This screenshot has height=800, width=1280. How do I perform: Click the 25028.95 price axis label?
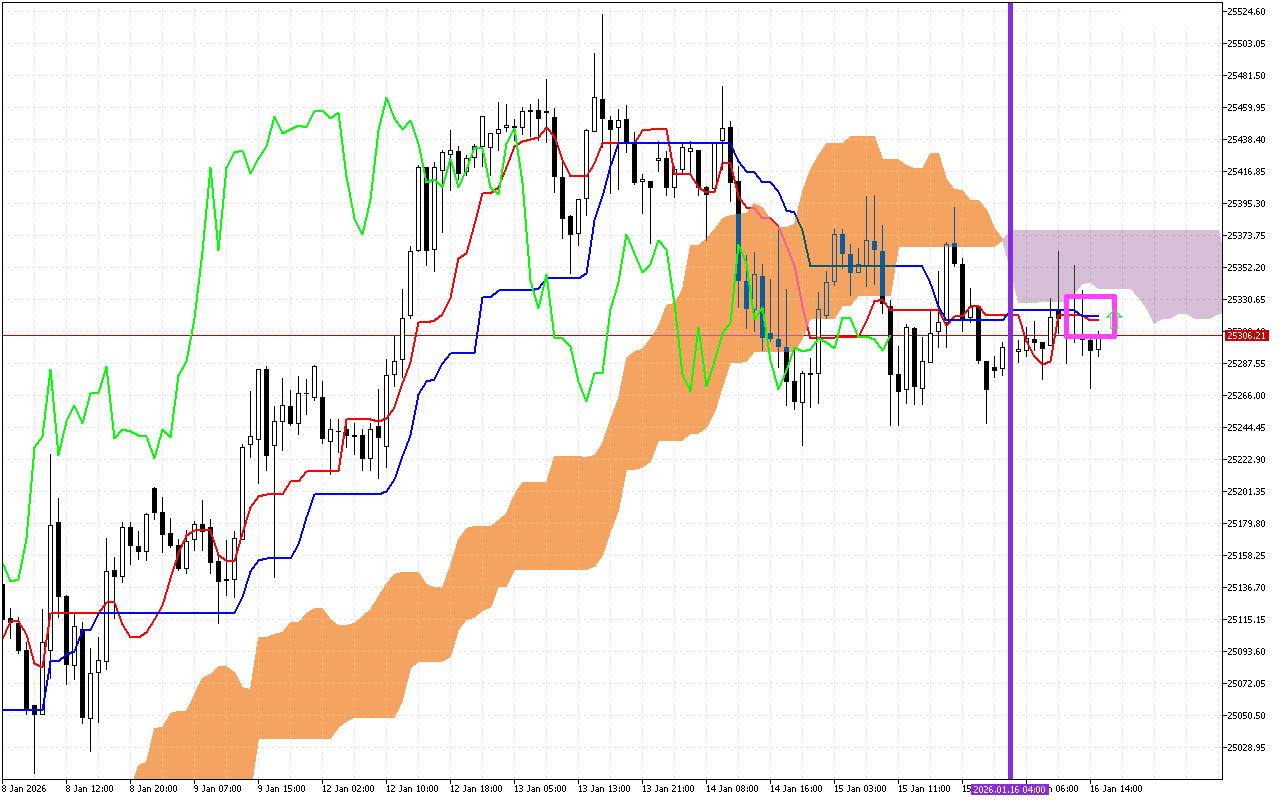tap(1246, 748)
